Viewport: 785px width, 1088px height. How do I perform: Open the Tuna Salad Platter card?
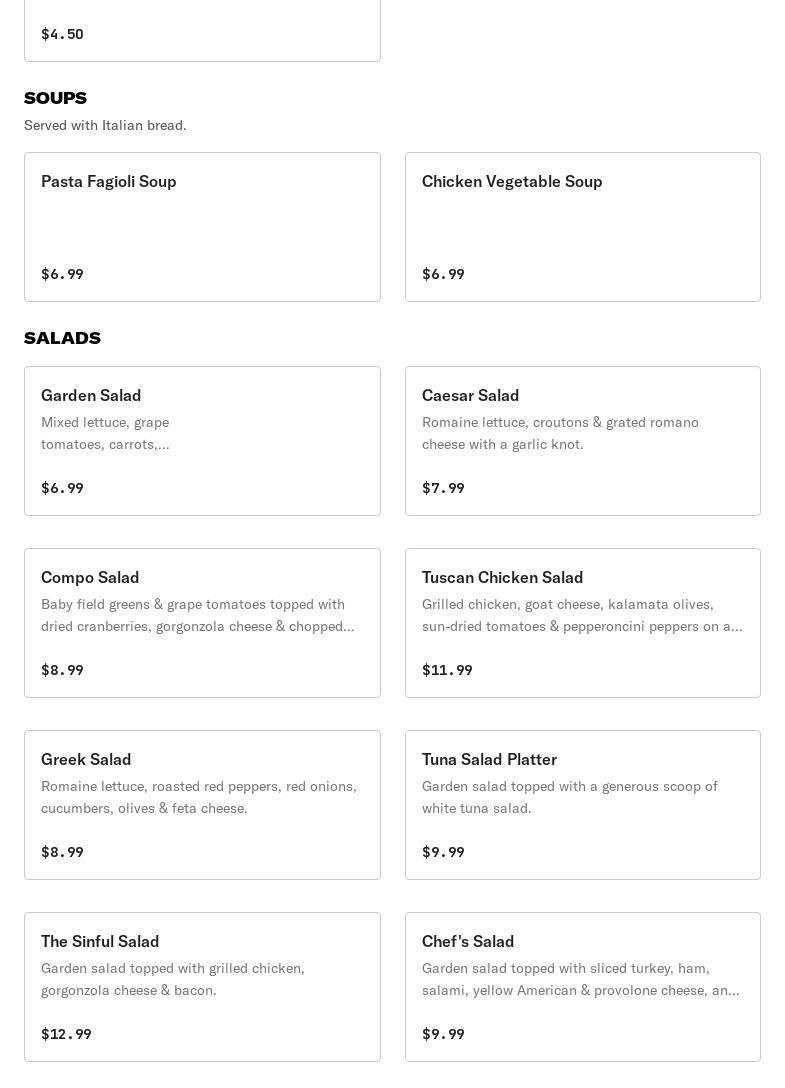pos(582,805)
